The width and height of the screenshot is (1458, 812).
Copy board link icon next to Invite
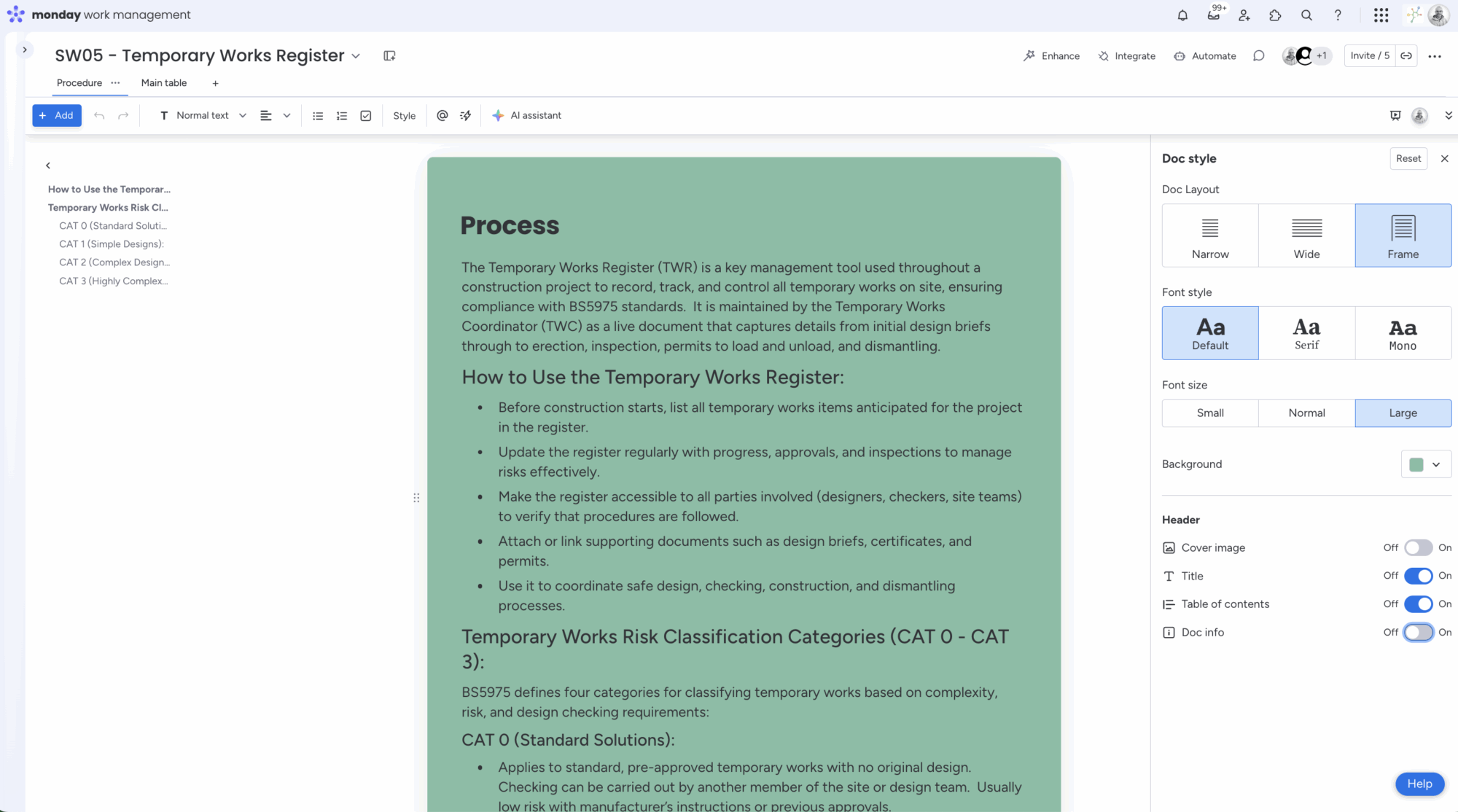1406,56
